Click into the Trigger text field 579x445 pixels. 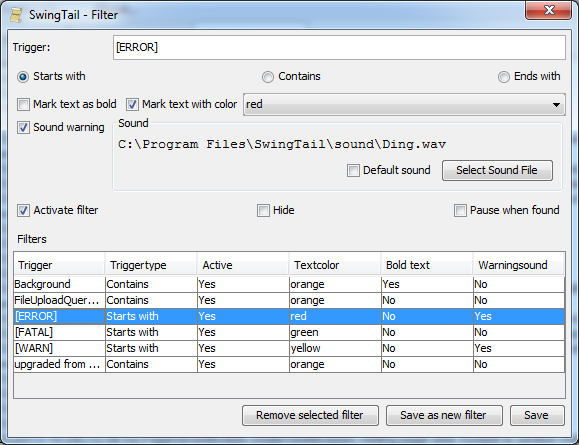click(x=339, y=47)
